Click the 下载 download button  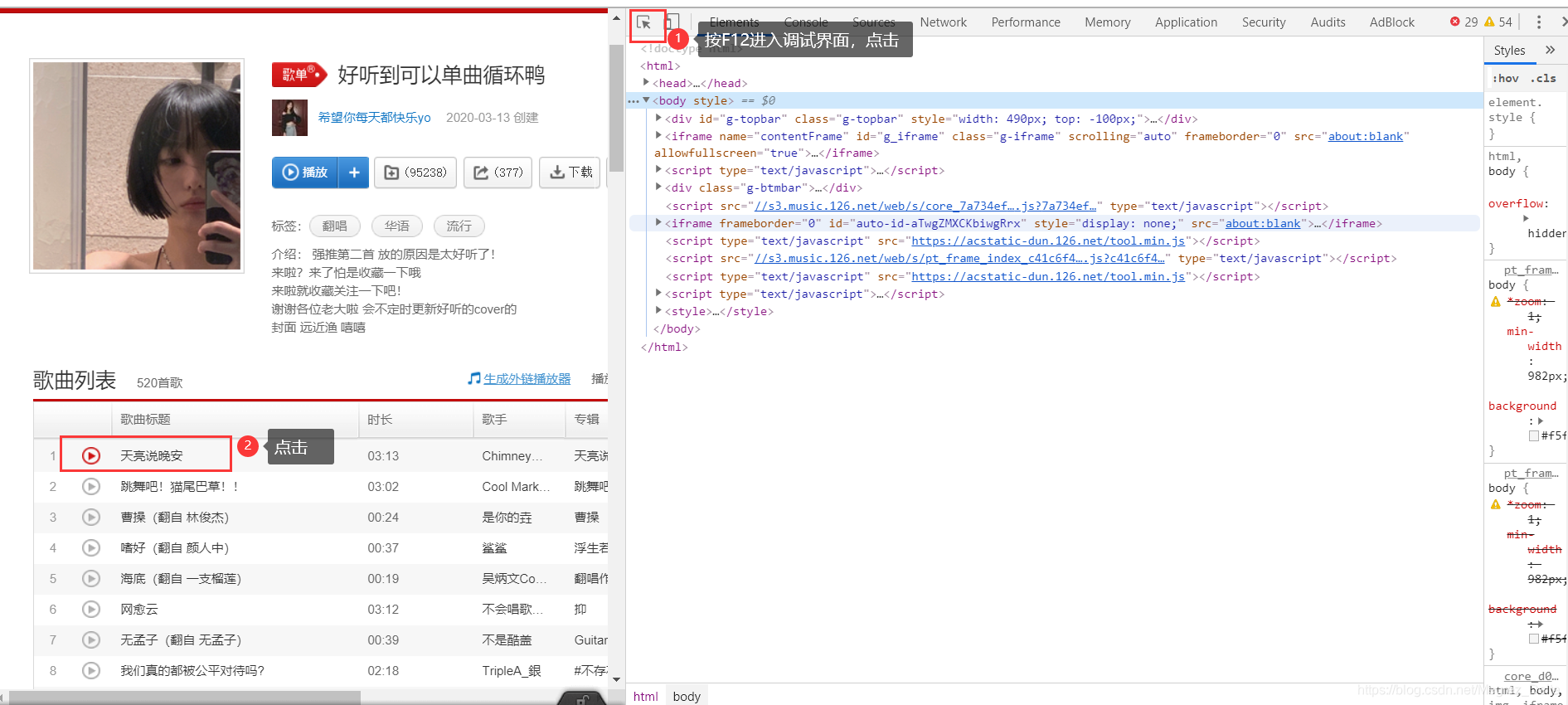tap(570, 172)
